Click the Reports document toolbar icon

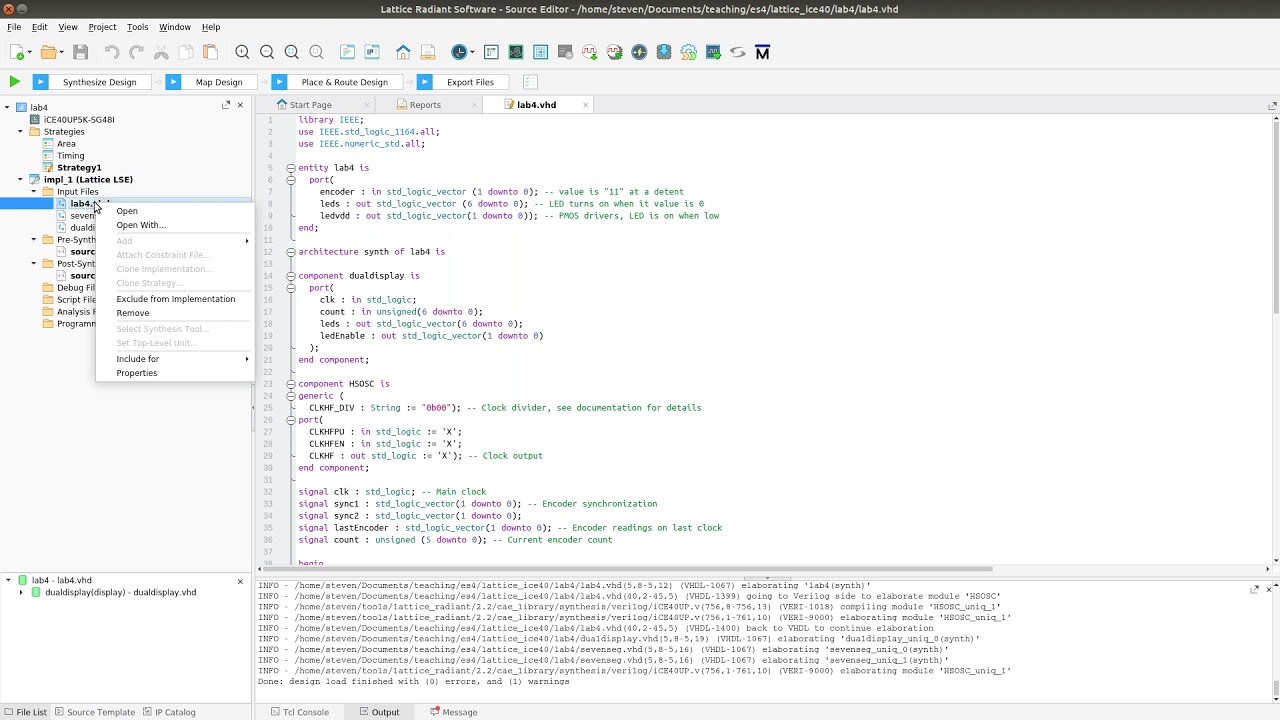click(427, 52)
